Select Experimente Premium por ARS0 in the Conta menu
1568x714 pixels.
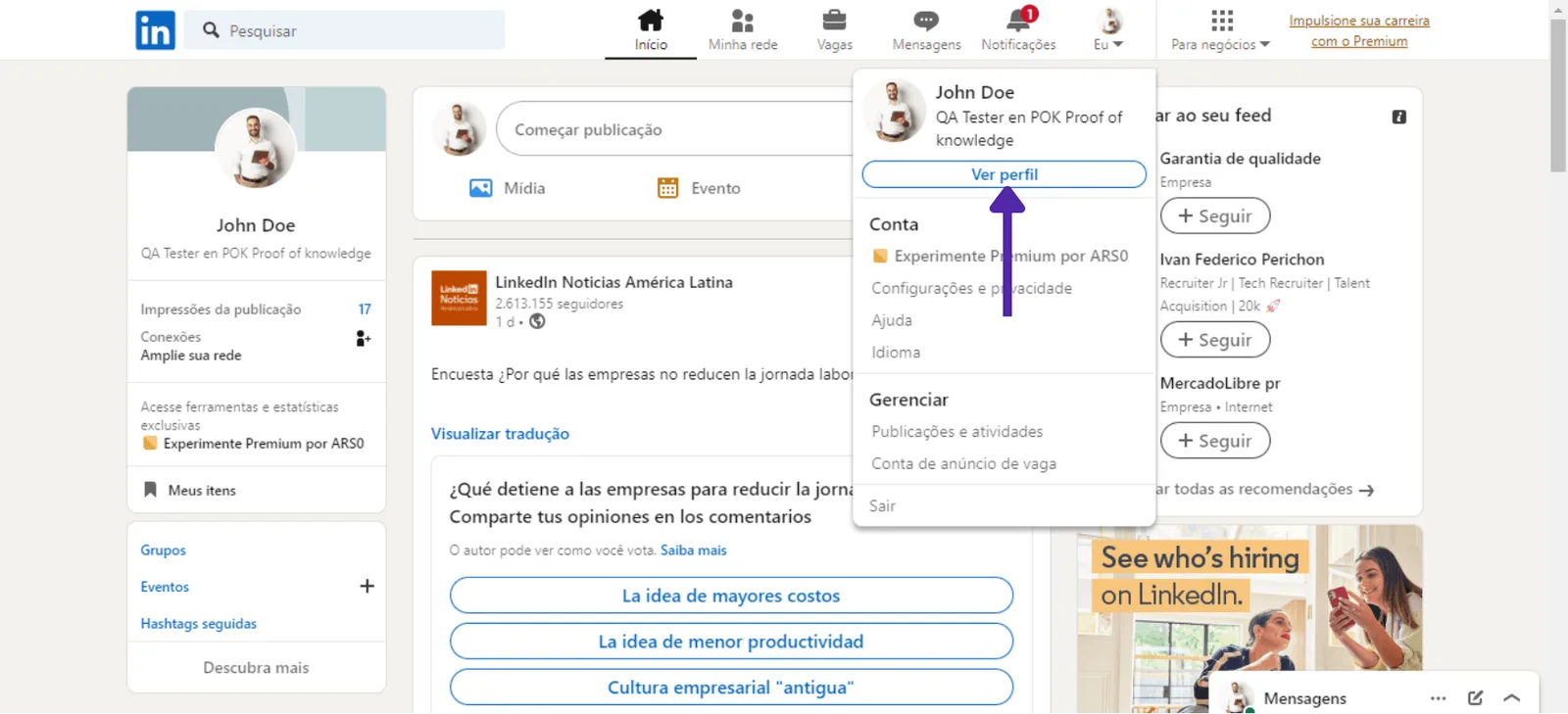pyautogui.click(x=1001, y=256)
